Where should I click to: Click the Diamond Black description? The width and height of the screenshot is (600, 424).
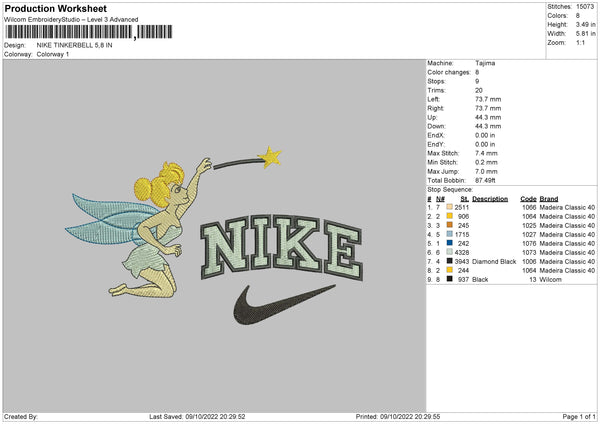pos(494,262)
